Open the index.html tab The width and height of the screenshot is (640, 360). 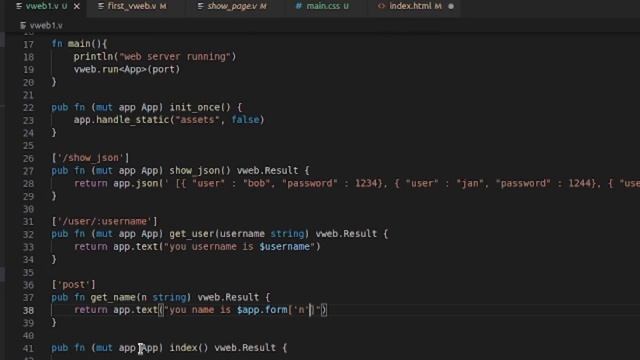coord(415,6)
